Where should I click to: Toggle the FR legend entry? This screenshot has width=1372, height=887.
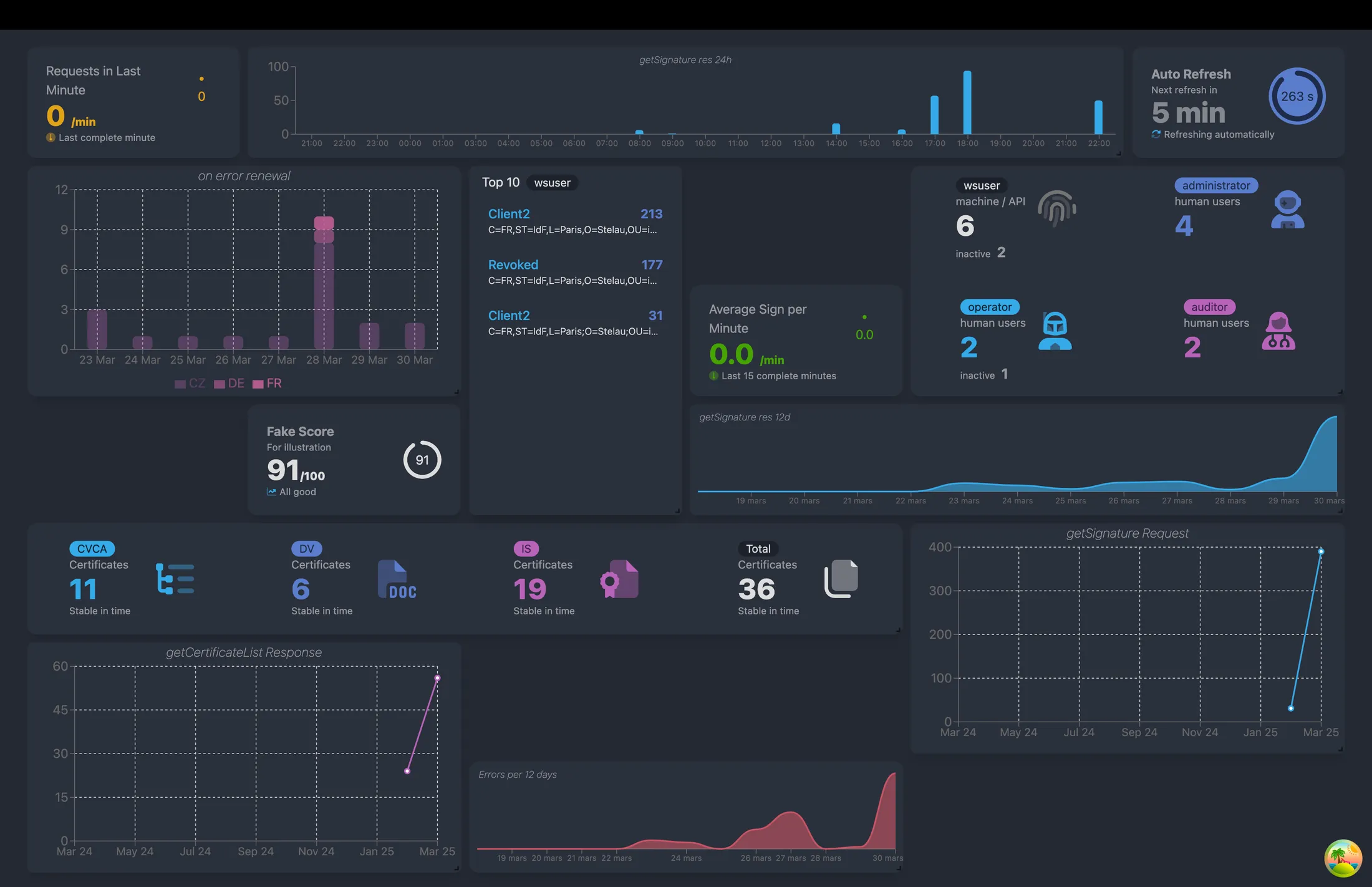267,383
